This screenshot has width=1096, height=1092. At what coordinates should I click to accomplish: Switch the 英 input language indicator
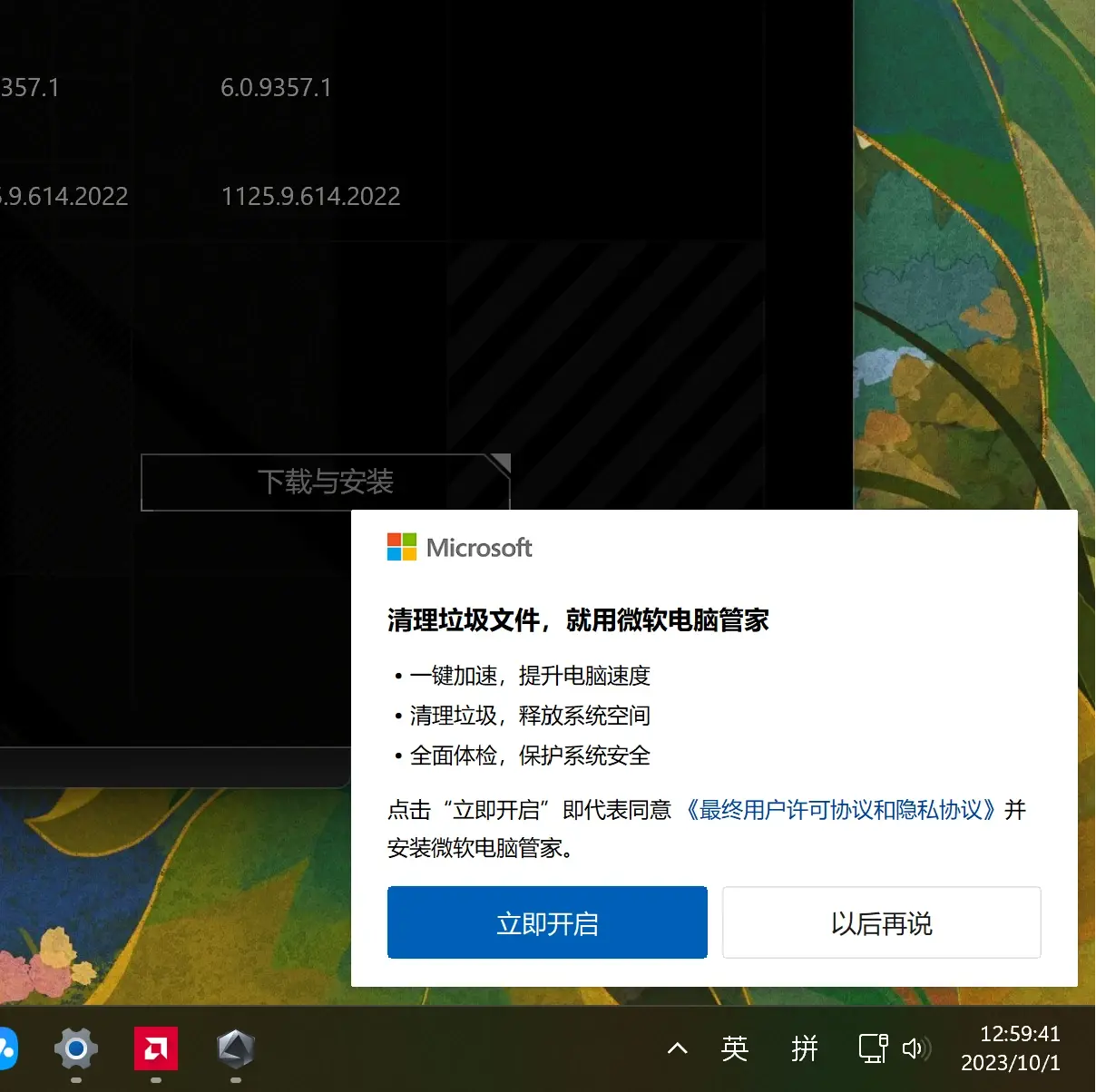[735, 1049]
